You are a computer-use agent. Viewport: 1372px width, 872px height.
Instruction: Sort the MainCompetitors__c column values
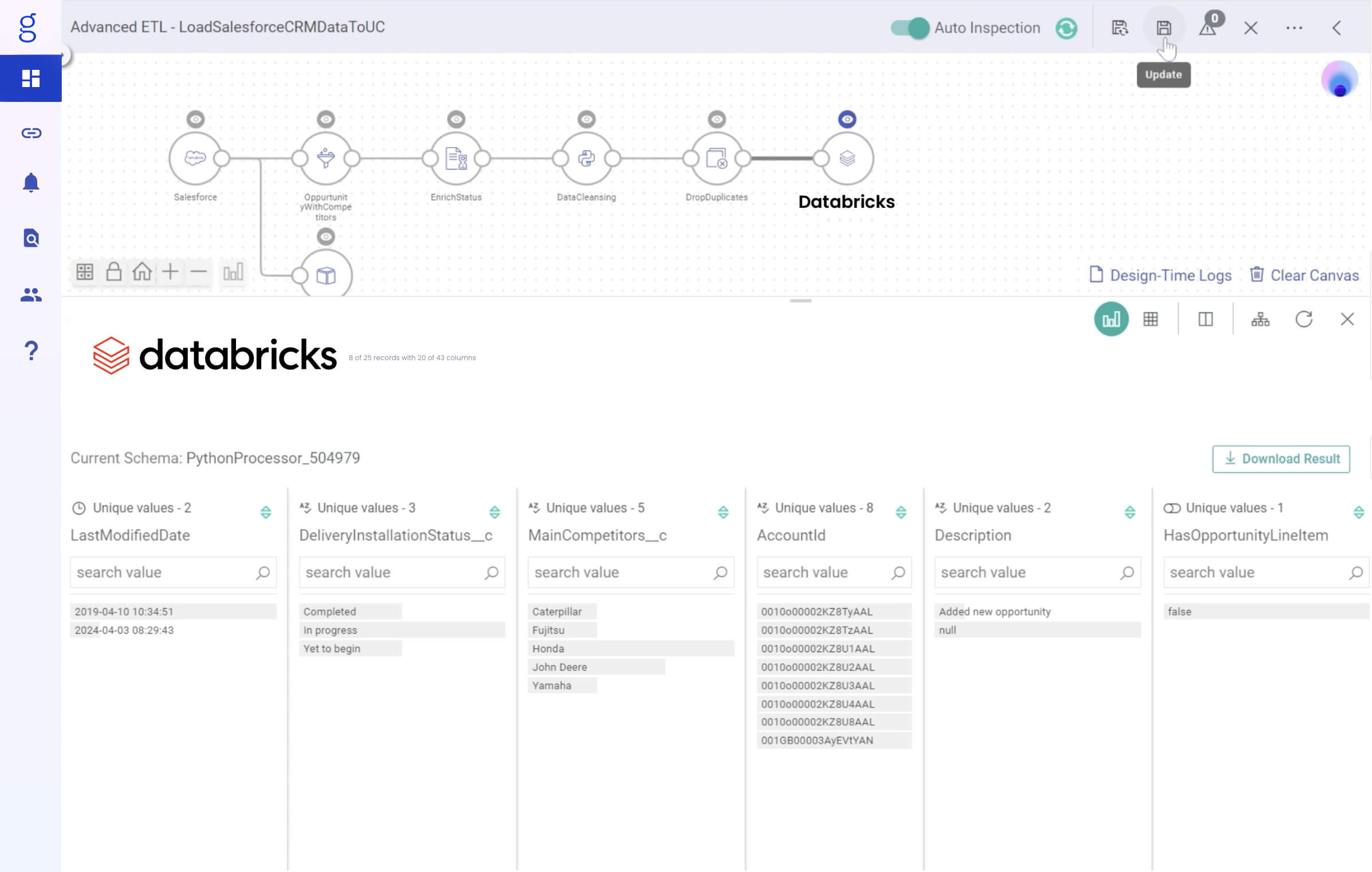click(x=723, y=512)
